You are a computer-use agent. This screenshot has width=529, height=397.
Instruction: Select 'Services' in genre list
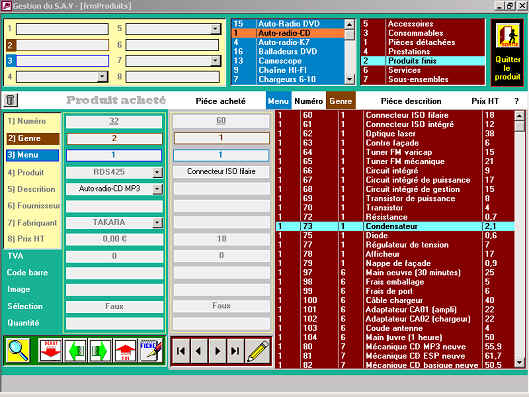pos(423,70)
